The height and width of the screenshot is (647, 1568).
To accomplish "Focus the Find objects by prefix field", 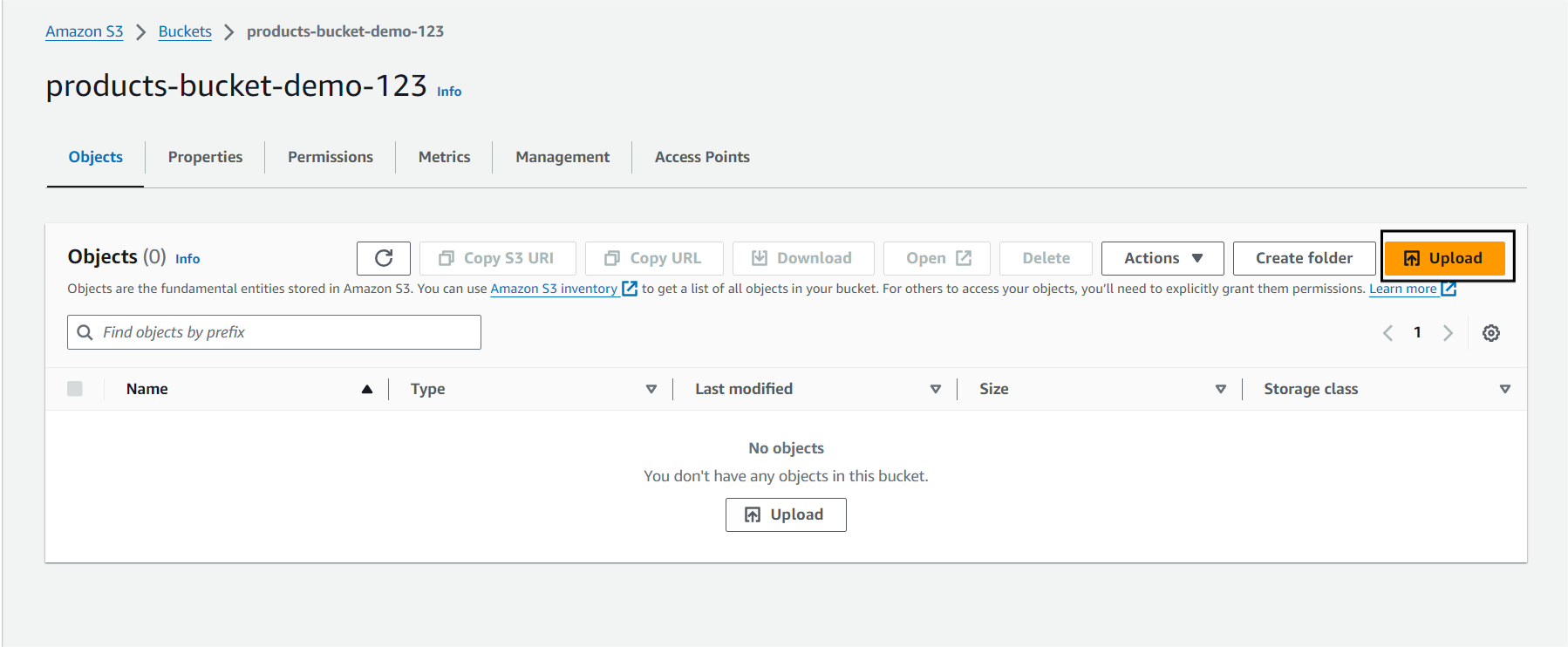I will pyautogui.click(x=274, y=332).
